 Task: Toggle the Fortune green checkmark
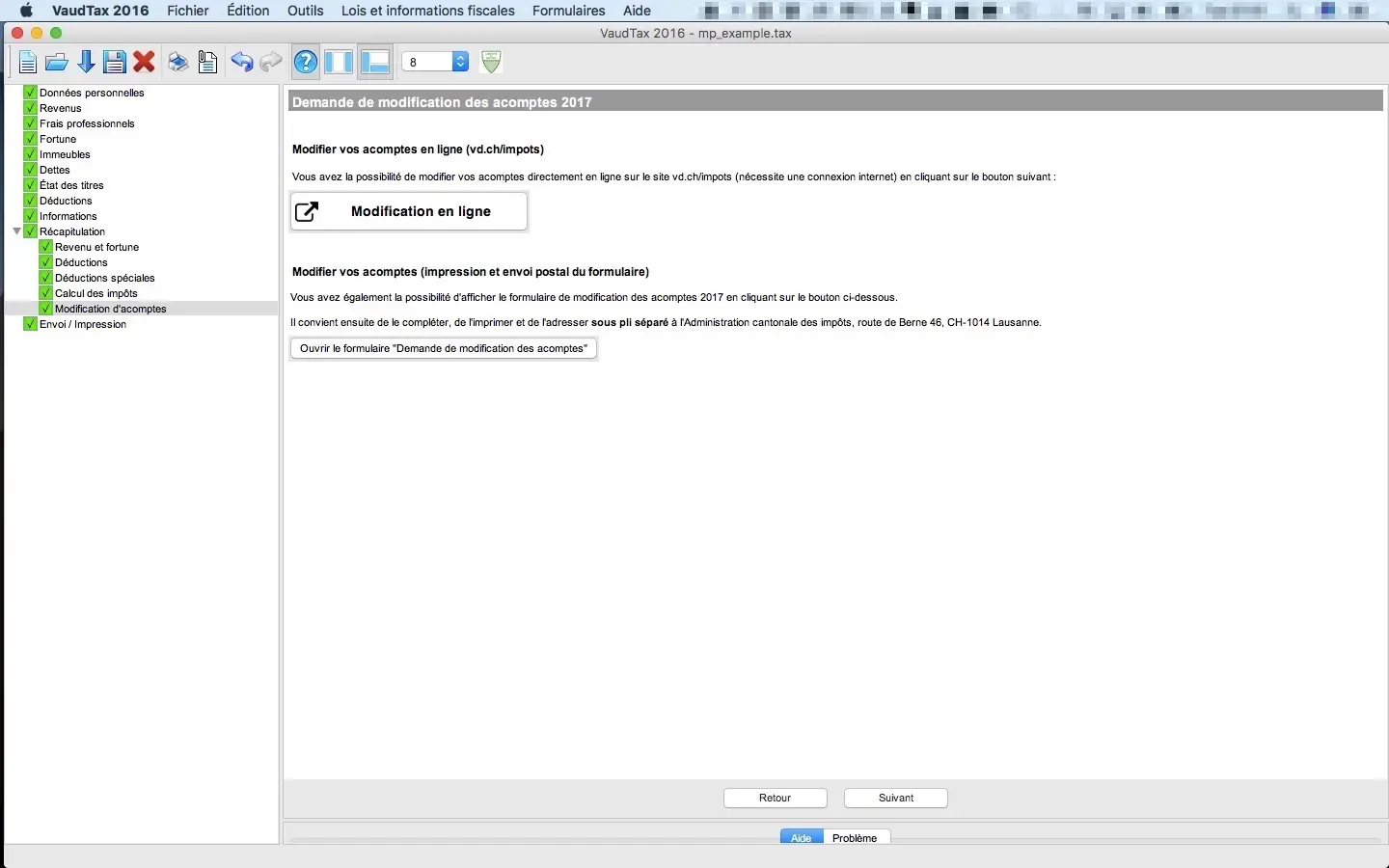(x=30, y=139)
